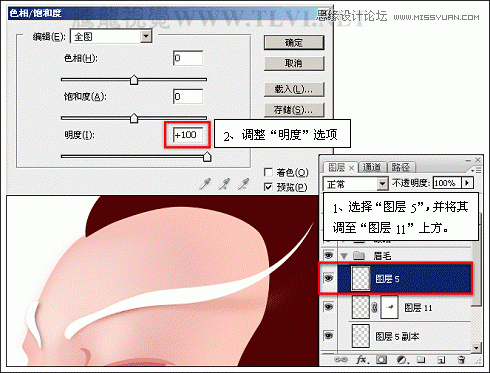
Task: Click the 明度(I) +100 value field
Action: (x=188, y=135)
